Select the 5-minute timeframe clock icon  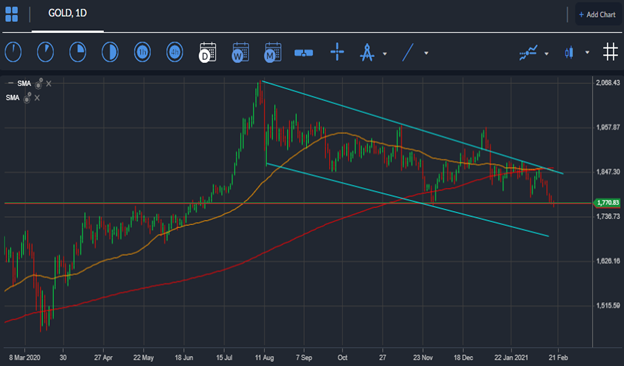[x=45, y=52]
